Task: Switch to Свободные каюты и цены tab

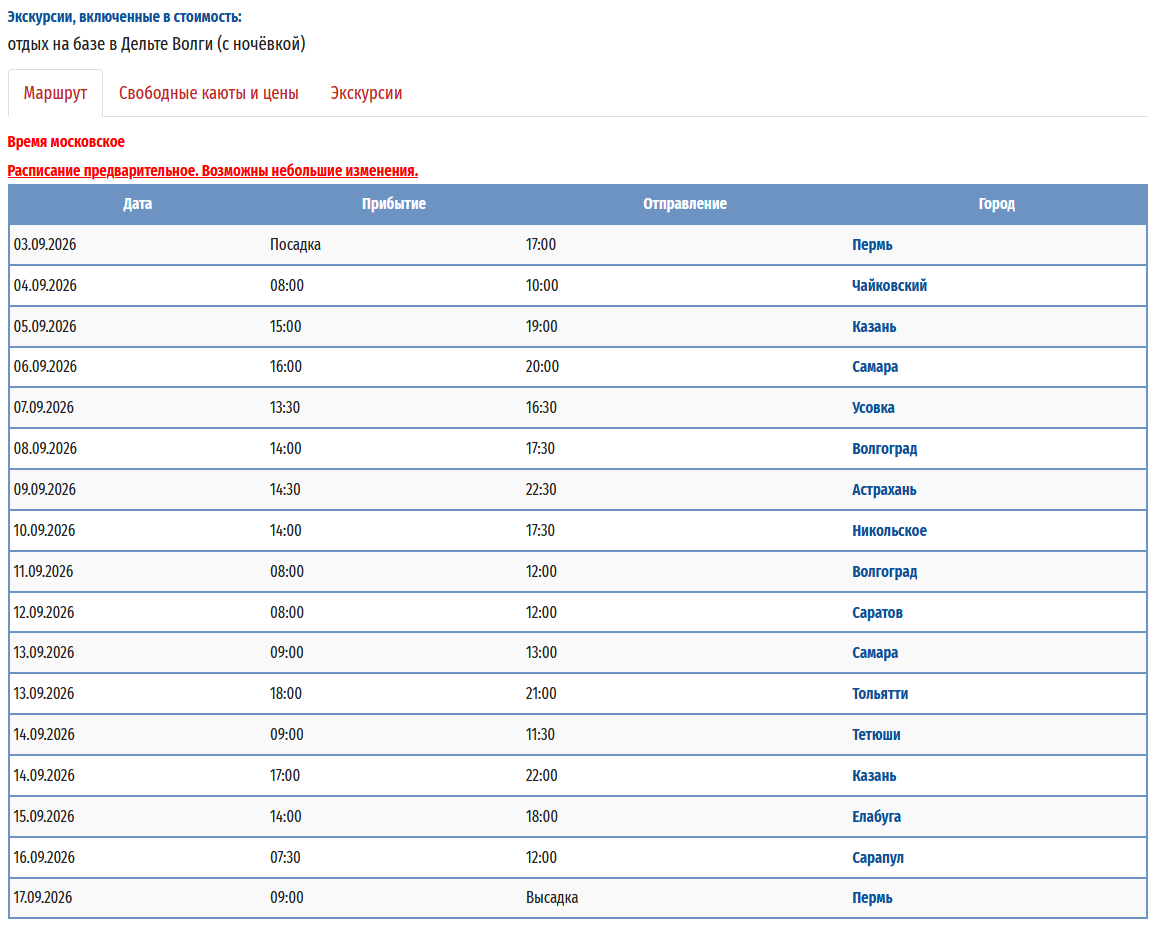Action: click(208, 93)
